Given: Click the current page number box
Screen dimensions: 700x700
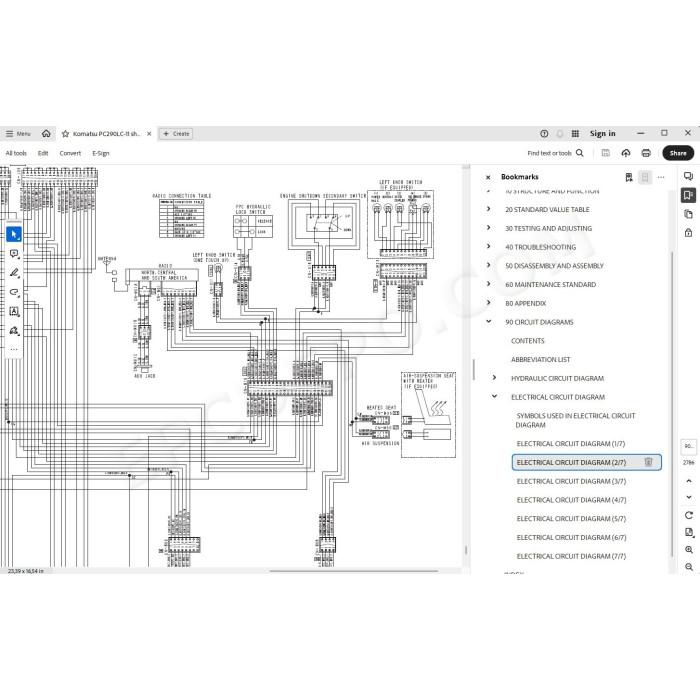Looking at the screenshot, I should point(688,446).
